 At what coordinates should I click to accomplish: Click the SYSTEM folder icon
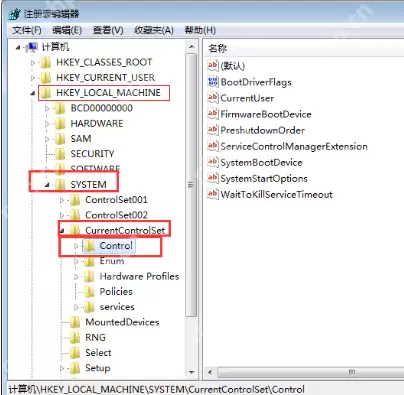60,184
